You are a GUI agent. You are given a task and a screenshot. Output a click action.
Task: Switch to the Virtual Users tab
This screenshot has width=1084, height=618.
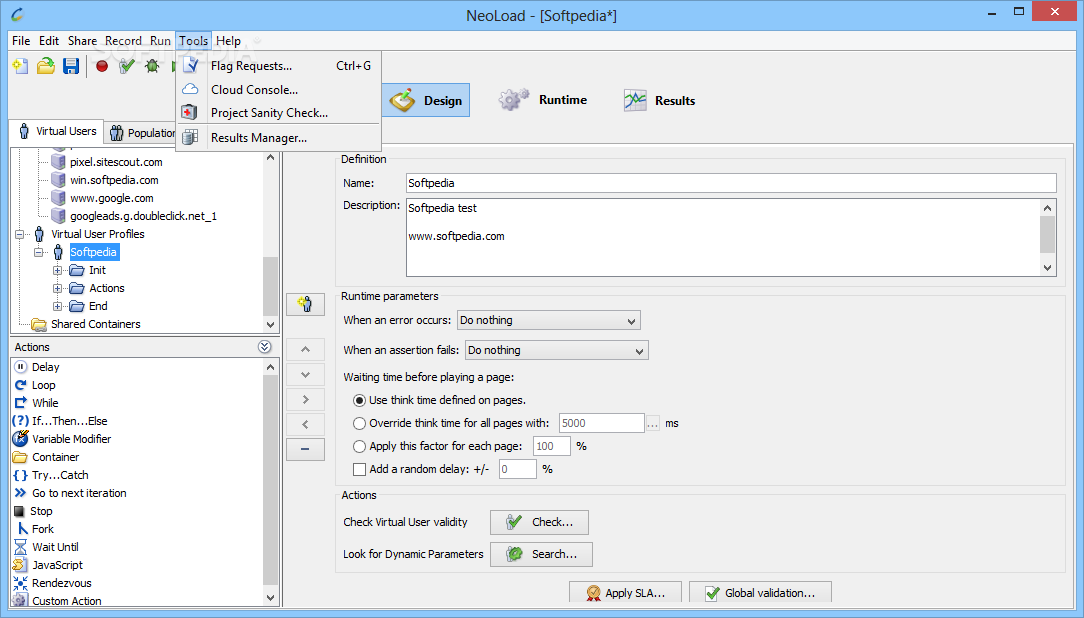[57, 131]
